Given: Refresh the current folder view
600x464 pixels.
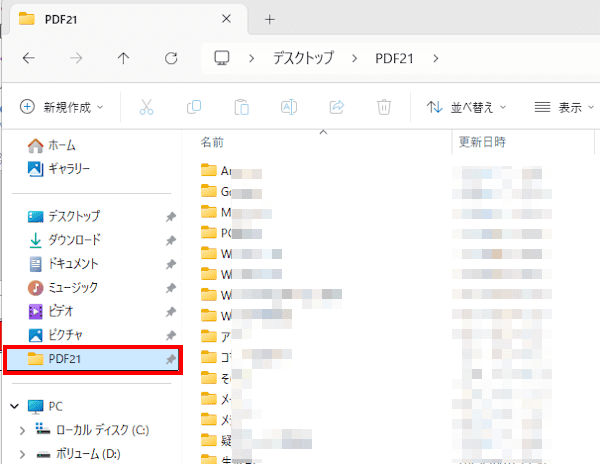Looking at the screenshot, I should [x=171, y=58].
